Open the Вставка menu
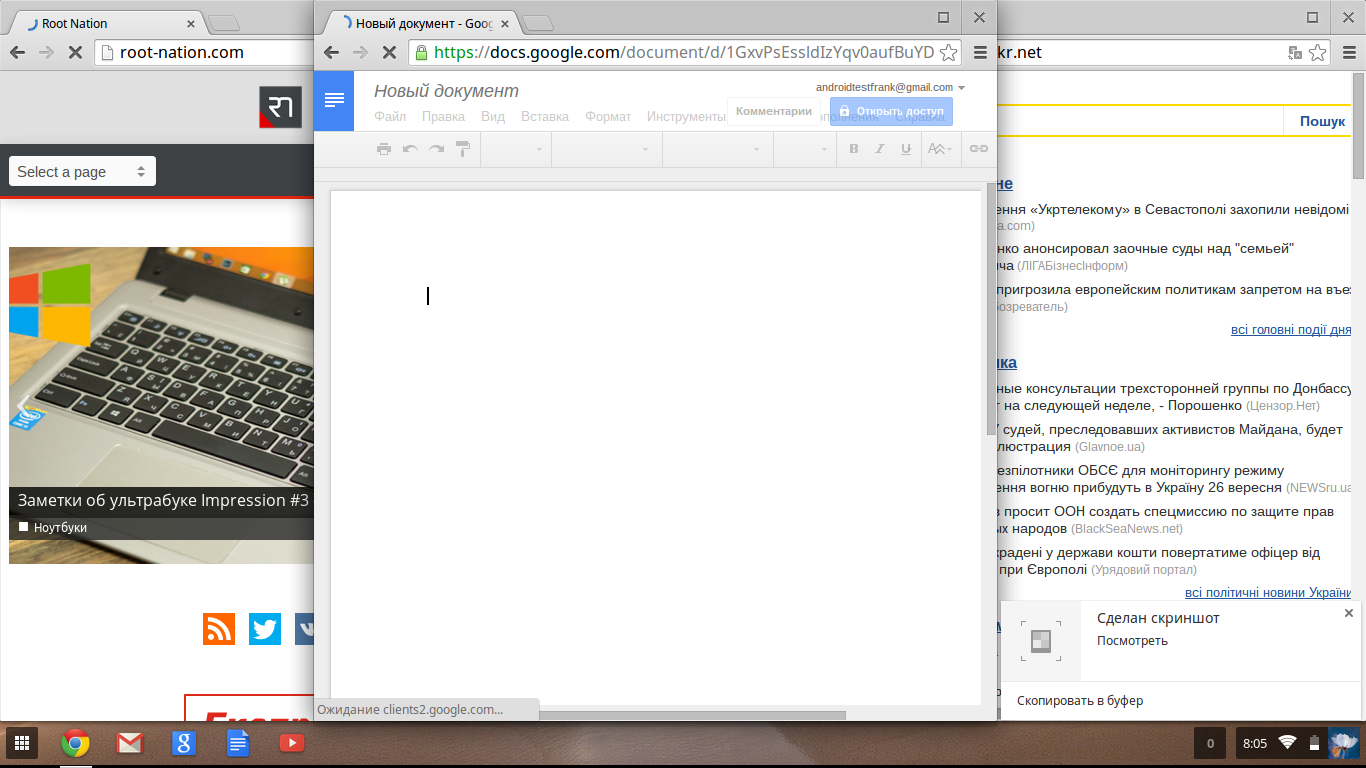 pyautogui.click(x=545, y=116)
